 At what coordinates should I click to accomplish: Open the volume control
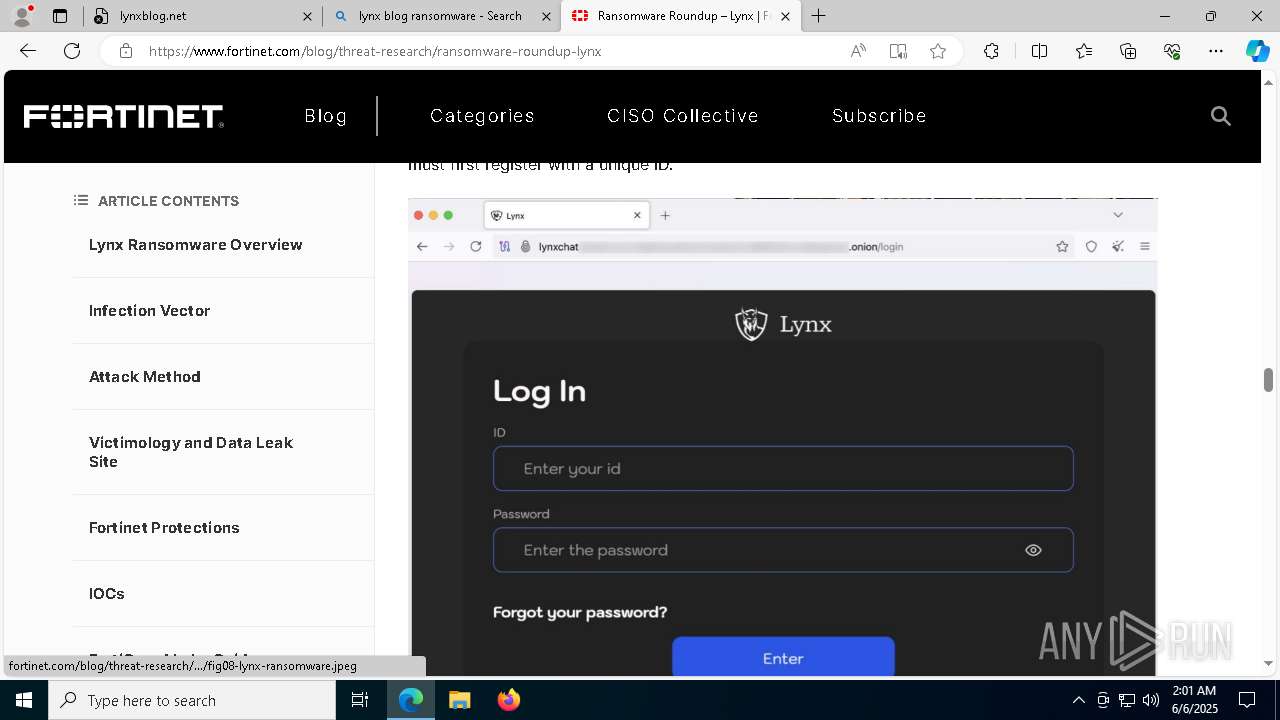(x=1151, y=700)
